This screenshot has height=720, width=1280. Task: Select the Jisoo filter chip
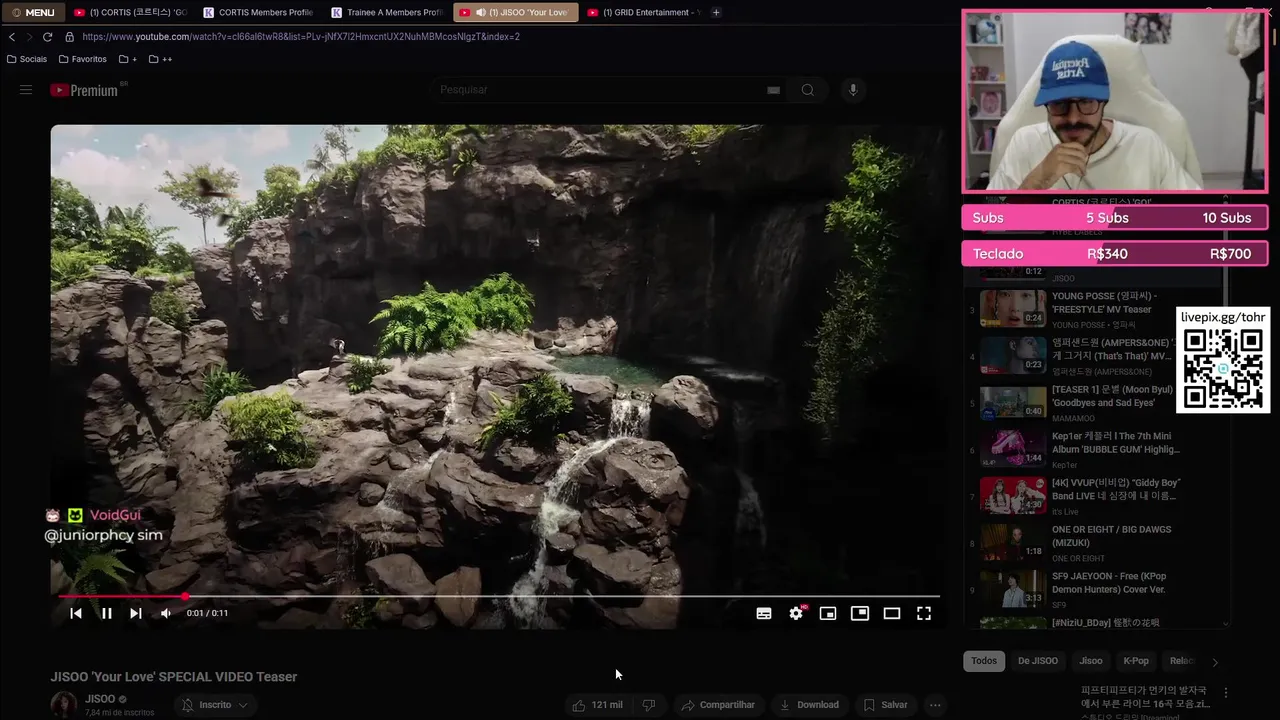click(1091, 661)
